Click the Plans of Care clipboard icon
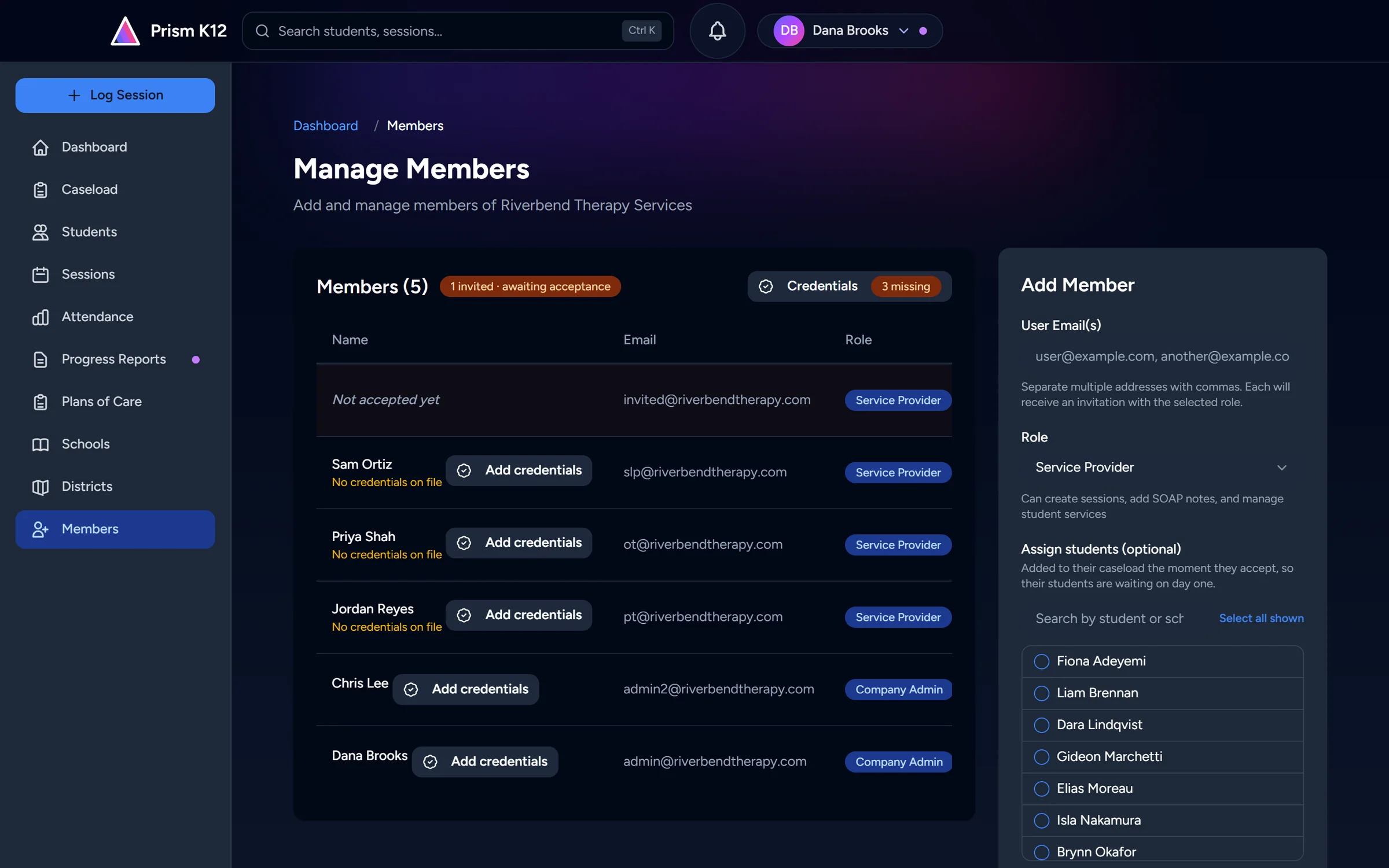This screenshot has height=868, width=1389. point(41,402)
